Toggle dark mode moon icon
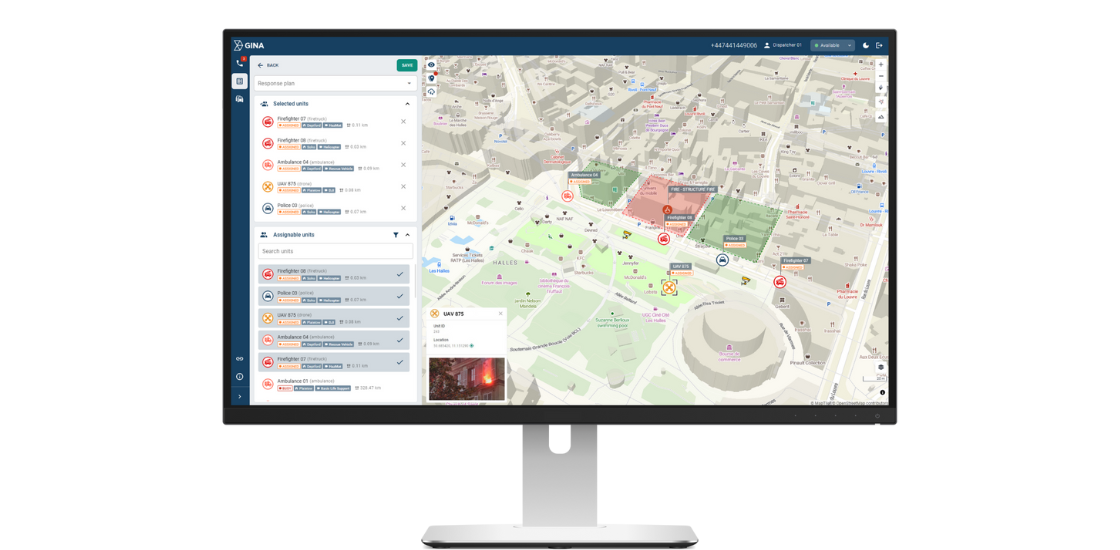The width and height of the screenshot is (1120, 550). point(866,45)
